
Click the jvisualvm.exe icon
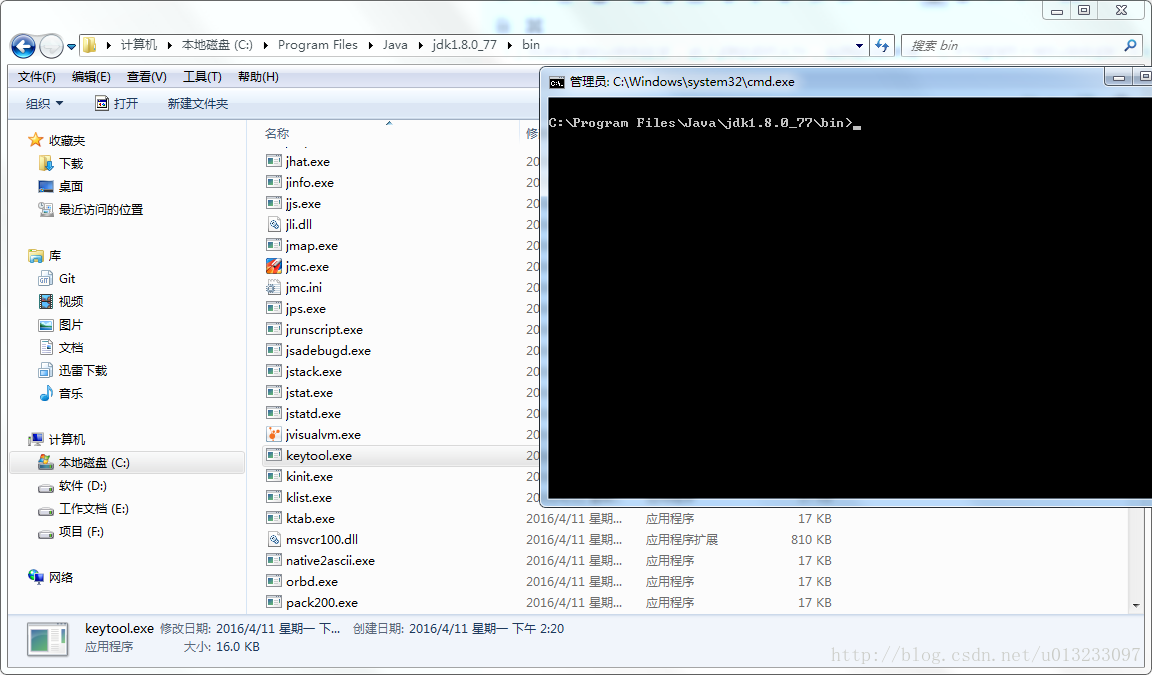(274, 434)
